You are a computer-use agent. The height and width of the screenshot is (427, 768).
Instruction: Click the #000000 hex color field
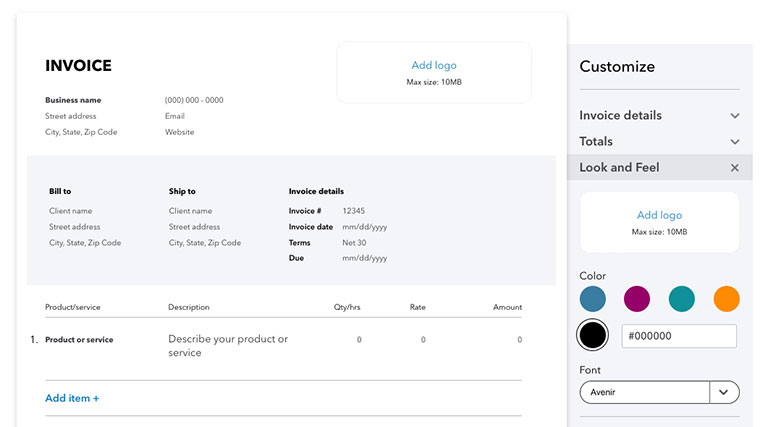coord(679,336)
